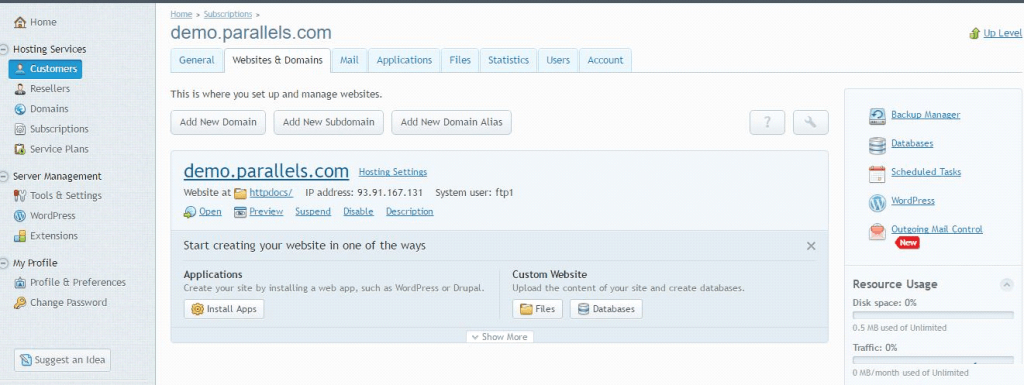Viewport: 1024px width, 385px height.
Task: Click the Tools & Settings icon
Action: pyautogui.click(x=20, y=196)
